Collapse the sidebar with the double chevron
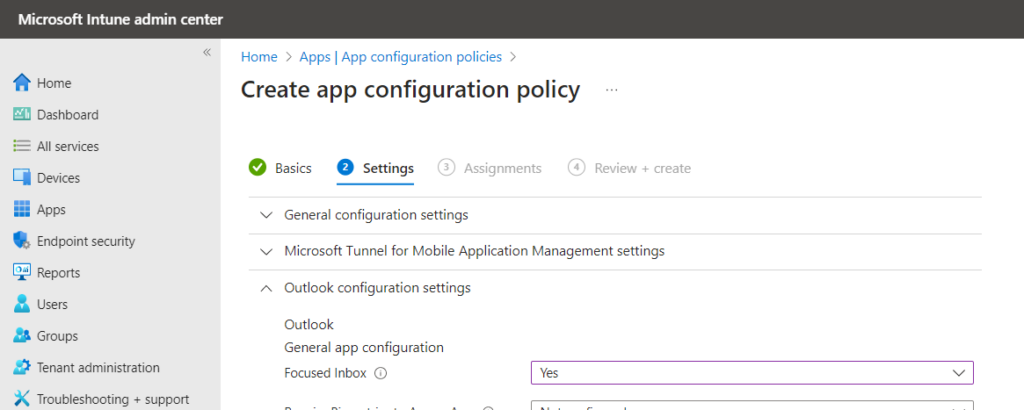Viewport: 1024px width, 410px height. coord(206,52)
